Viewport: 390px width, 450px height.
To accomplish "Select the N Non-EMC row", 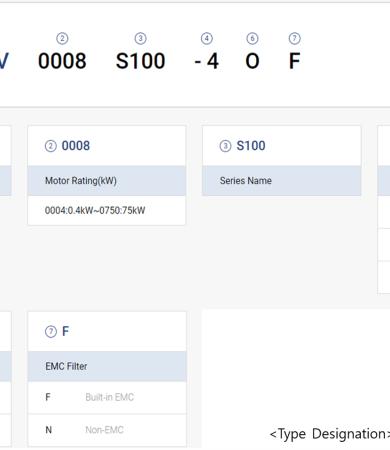I will tap(107, 430).
